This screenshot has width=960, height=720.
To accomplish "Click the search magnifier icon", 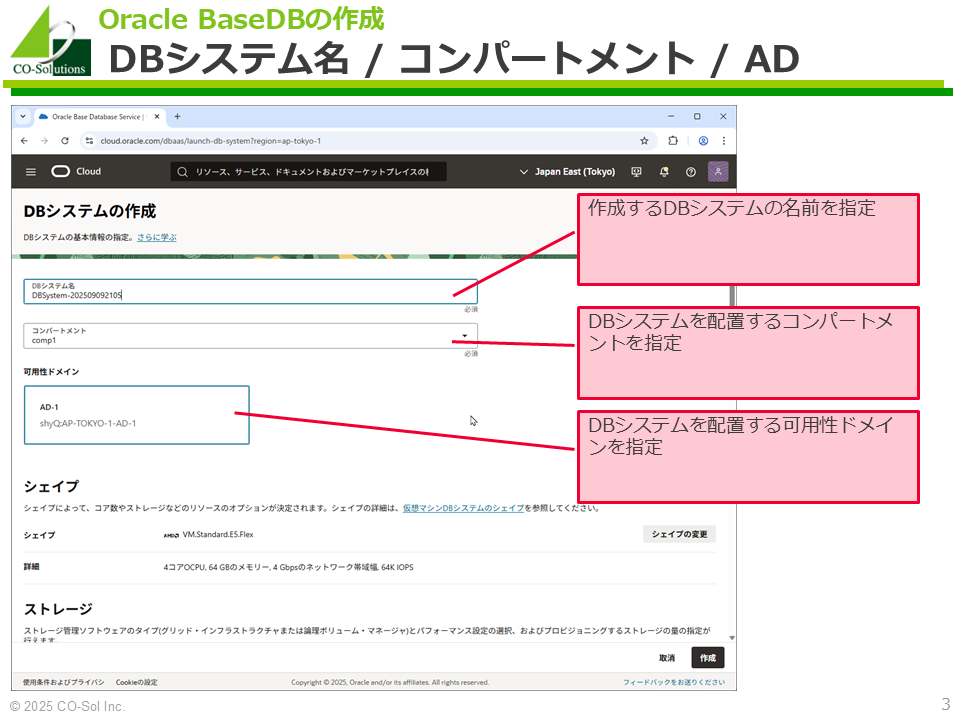I will pyautogui.click(x=182, y=172).
